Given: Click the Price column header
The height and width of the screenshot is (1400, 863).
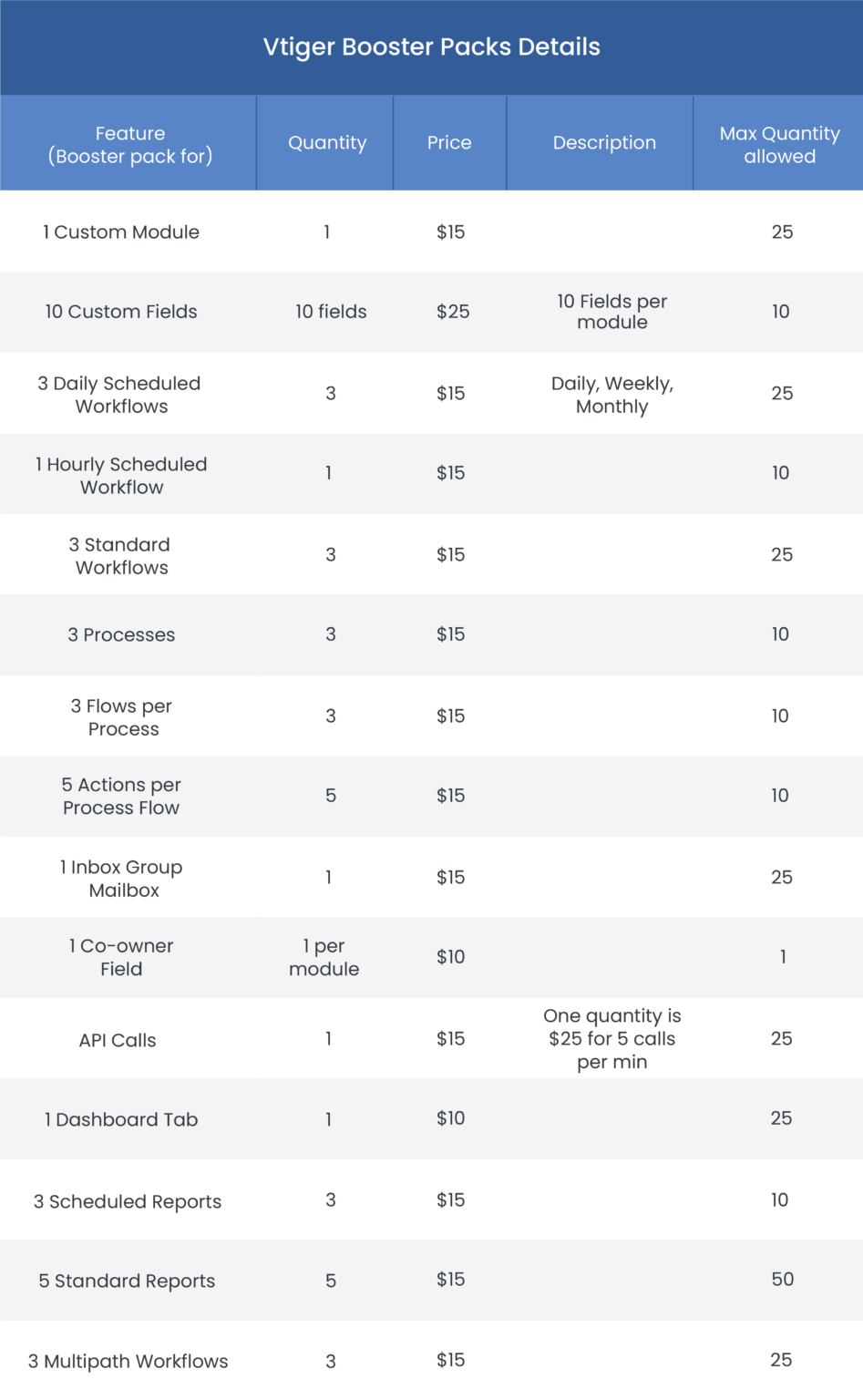Looking at the screenshot, I should (x=449, y=143).
